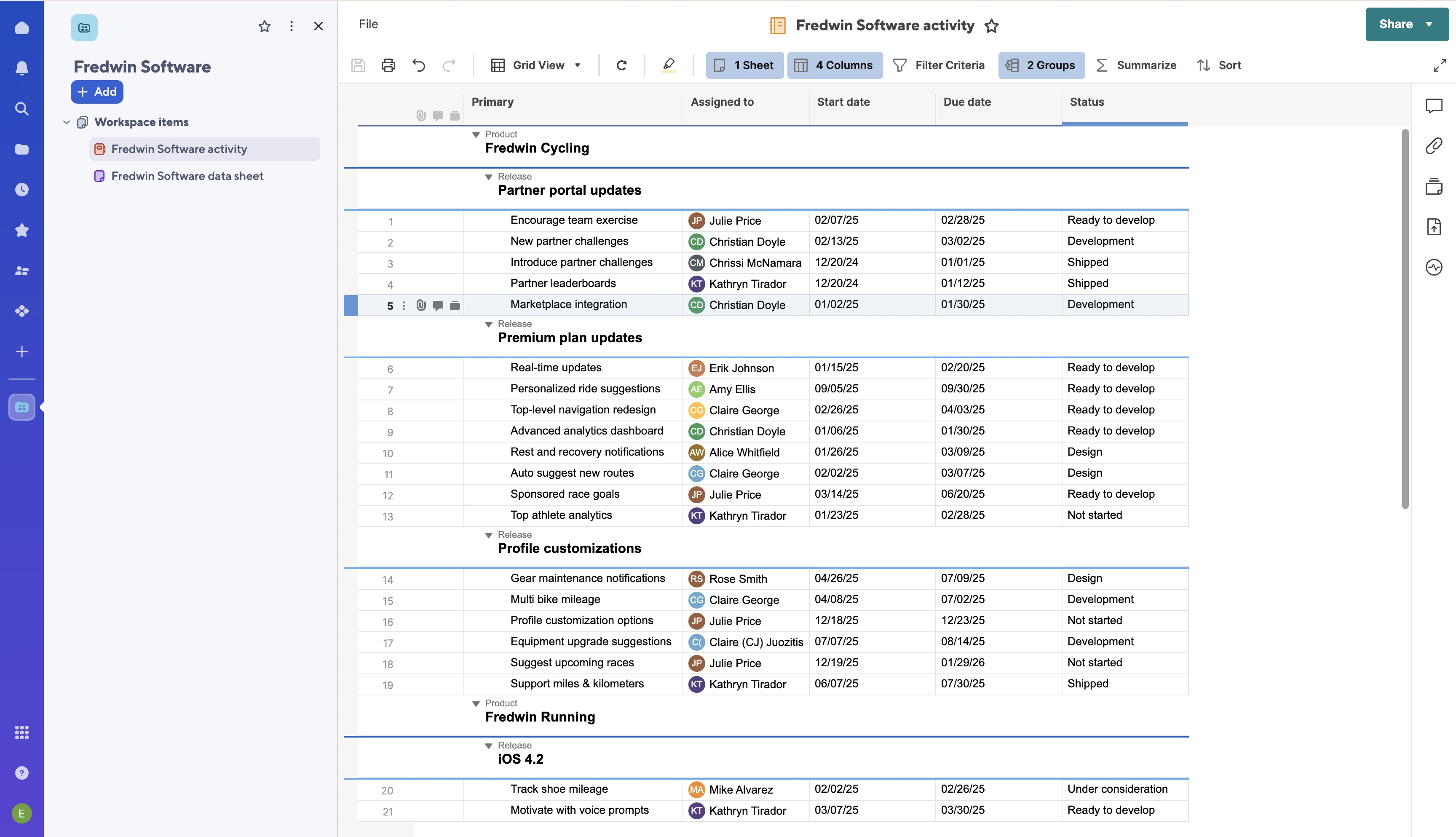Open the conversations panel icon on right
1456x837 pixels.
1434,106
